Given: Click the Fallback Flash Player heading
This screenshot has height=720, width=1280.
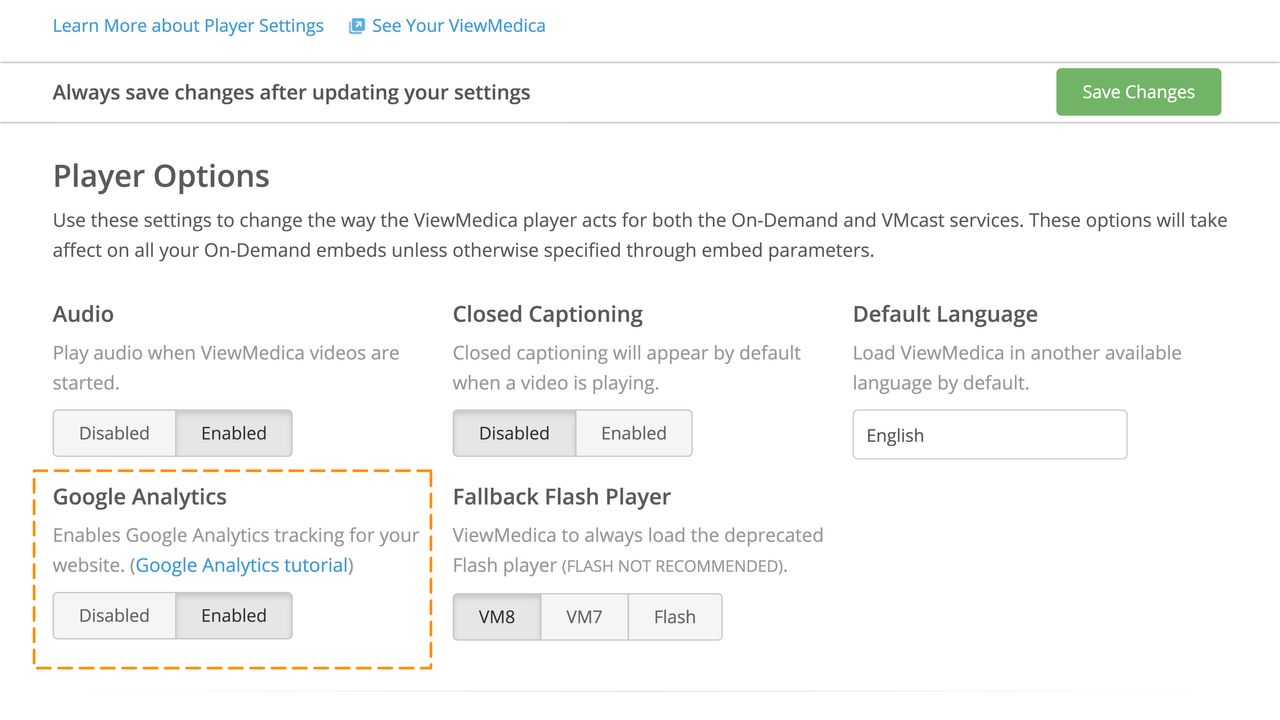Looking at the screenshot, I should [561, 497].
